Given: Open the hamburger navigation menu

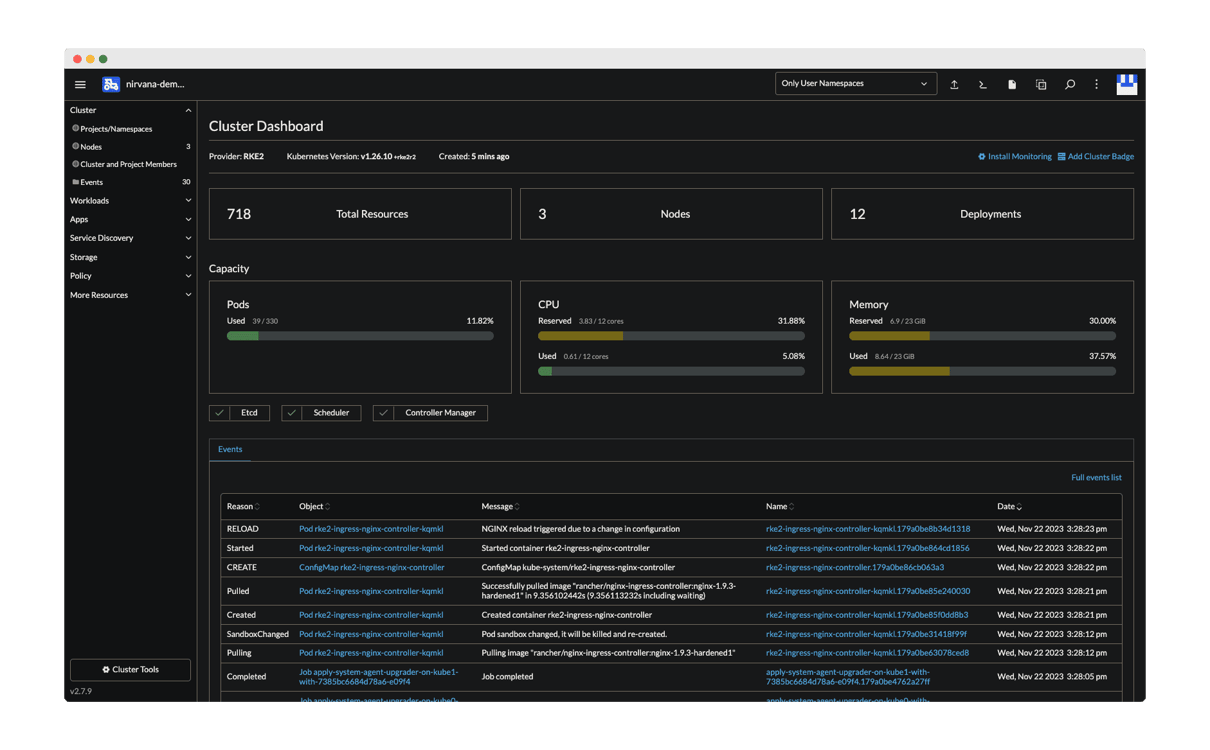Looking at the screenshot, I should (80, 84).
